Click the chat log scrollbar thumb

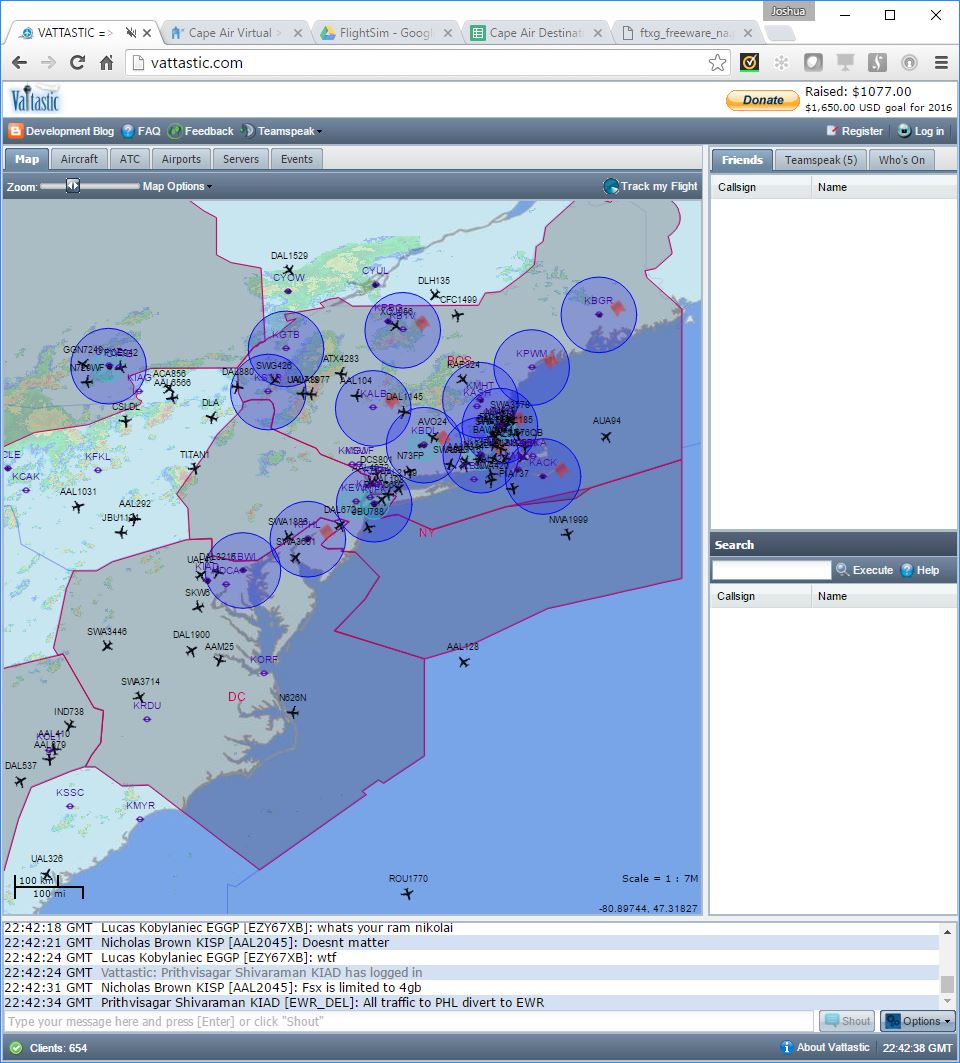coord(947,984)
